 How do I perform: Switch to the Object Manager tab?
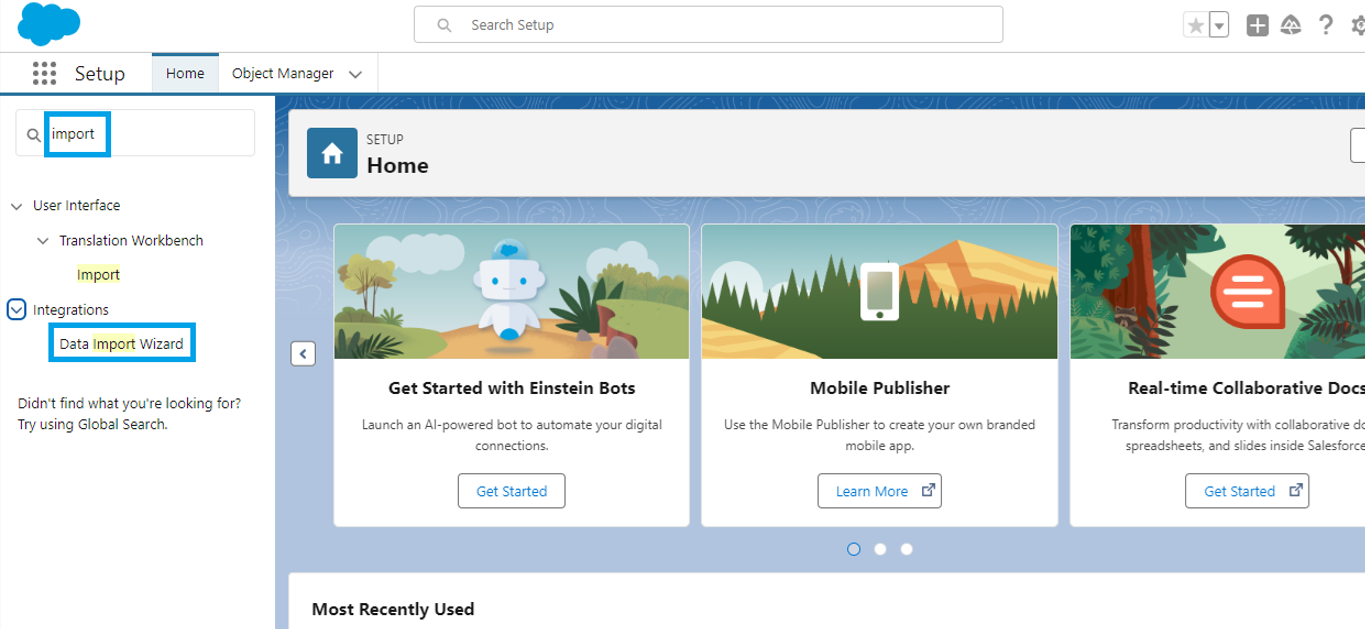(x=281, y=72)
